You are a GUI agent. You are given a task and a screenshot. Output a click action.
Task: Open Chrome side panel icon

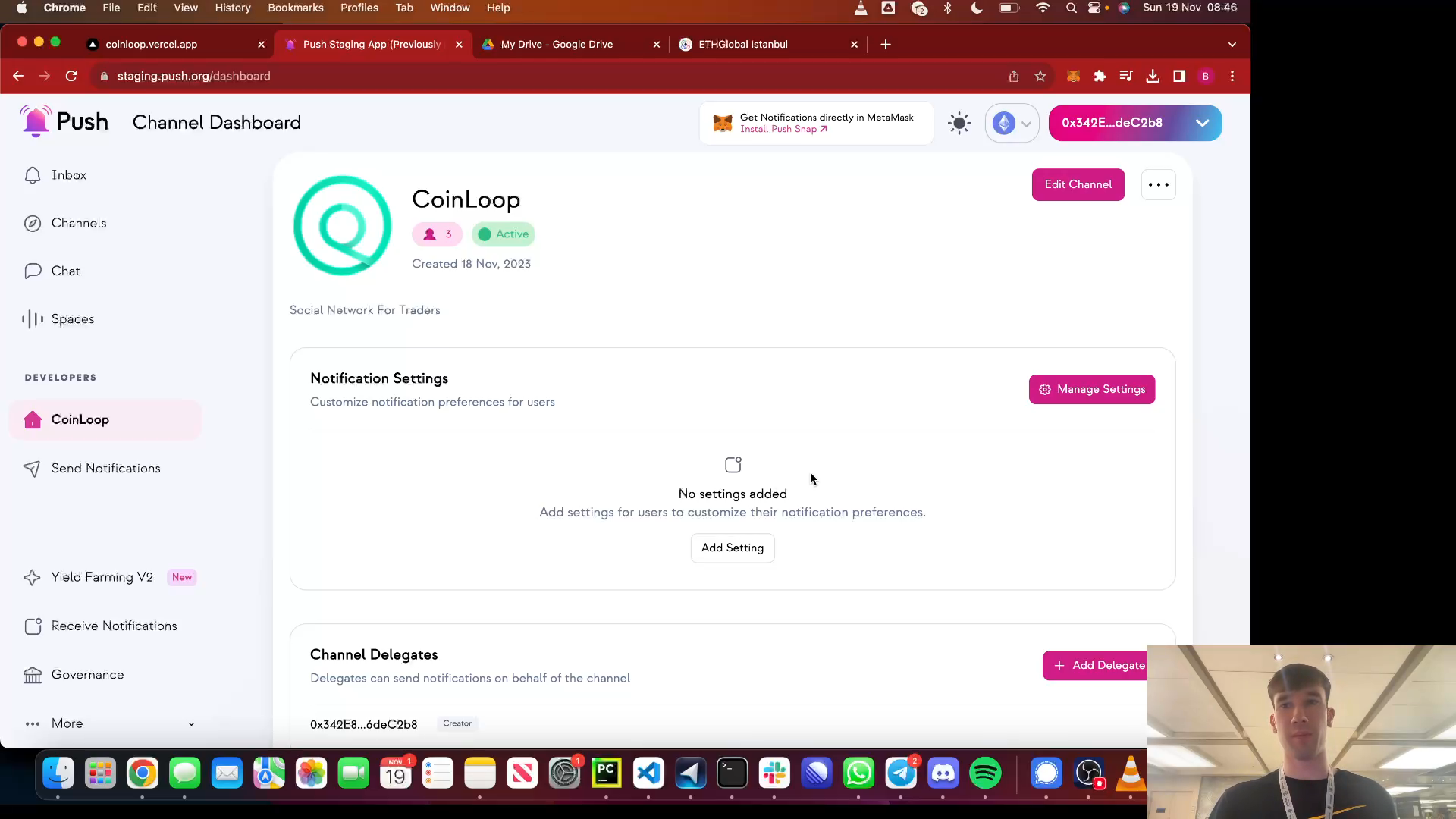1179,76
